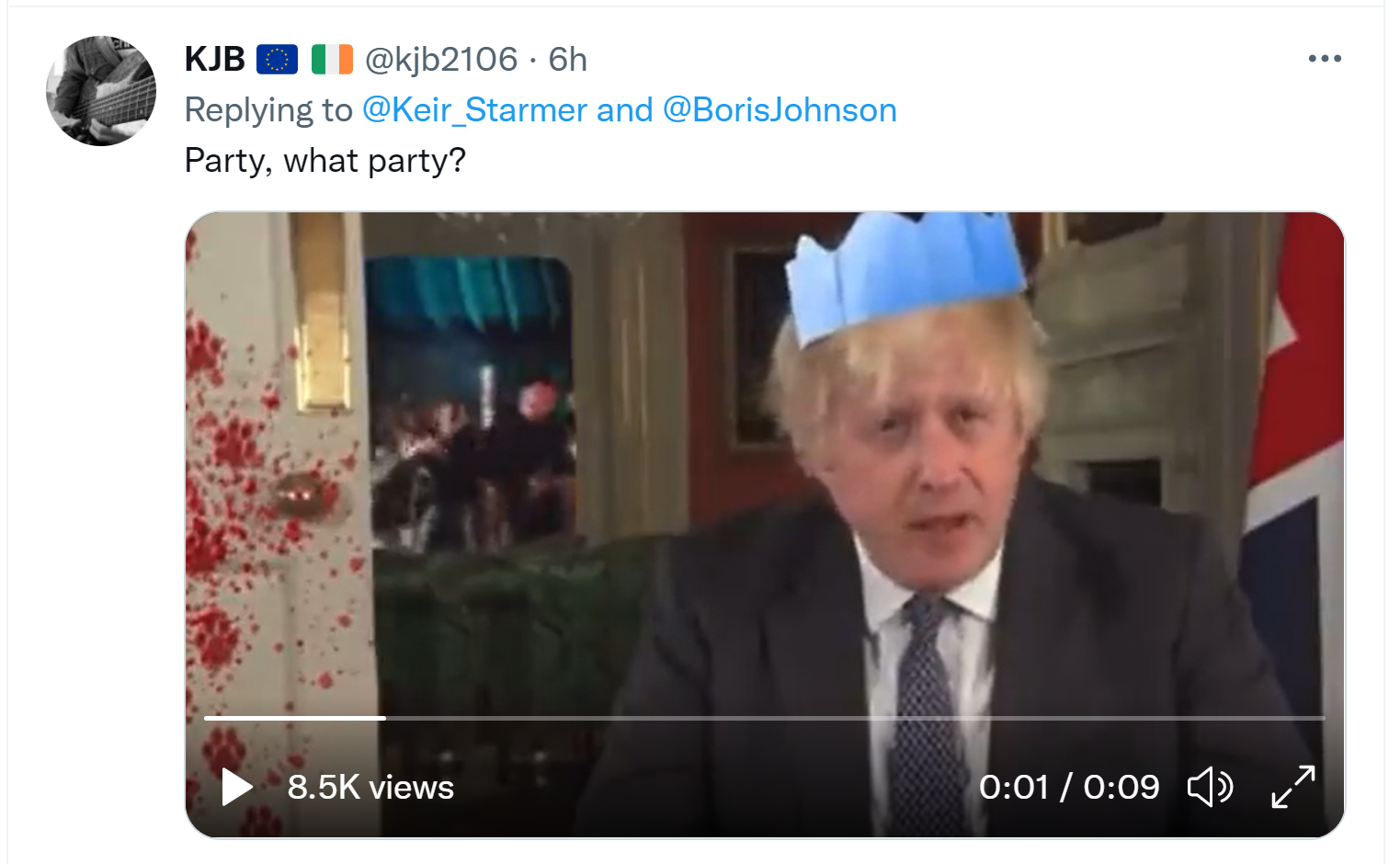Click the 'Replying to' label

(x=268, y=110)
